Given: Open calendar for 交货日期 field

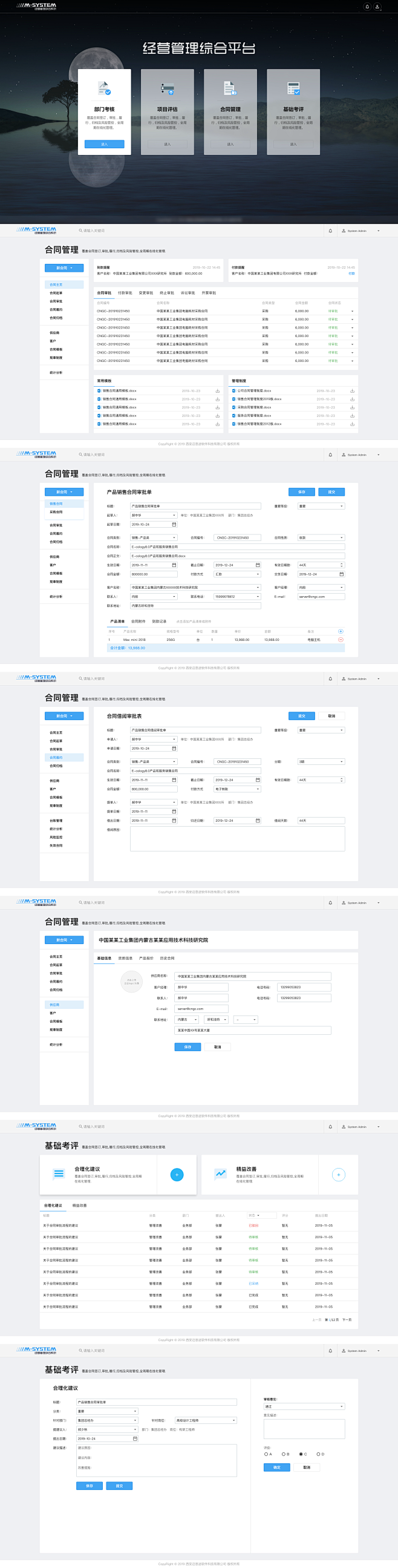Looking at the screenshot, I should point(341,574).
